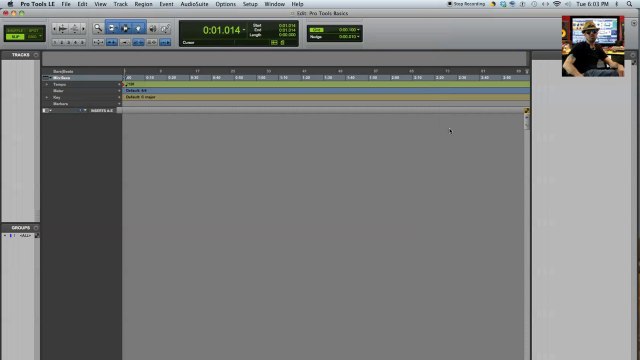
Task: Click plus button on Markers ruler
Action: coord(119,104)
